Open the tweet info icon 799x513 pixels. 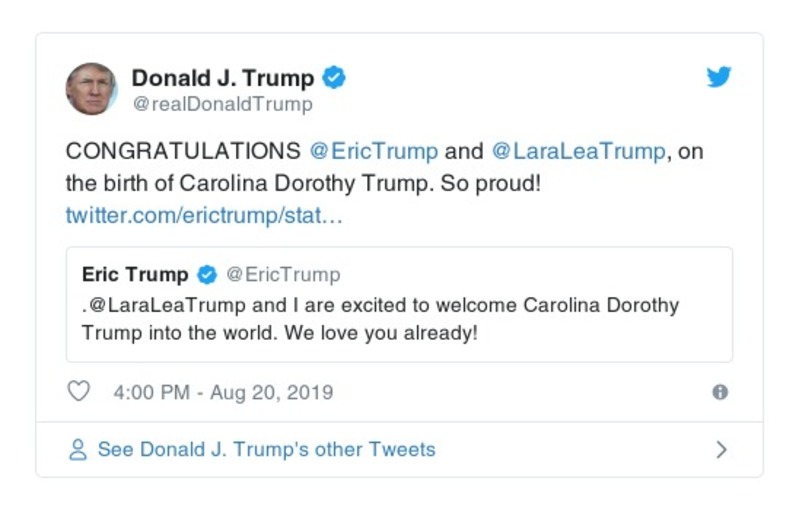(719, 393)
